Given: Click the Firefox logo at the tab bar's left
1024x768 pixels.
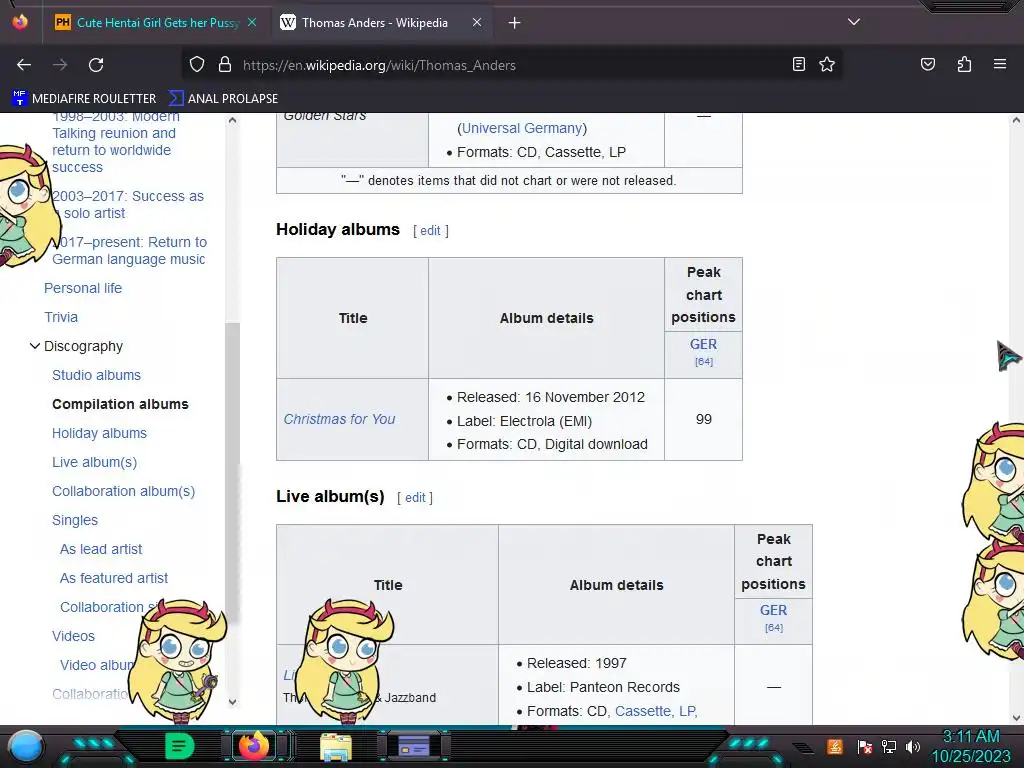Looking at the screenshot, I should tap(20, 22).
